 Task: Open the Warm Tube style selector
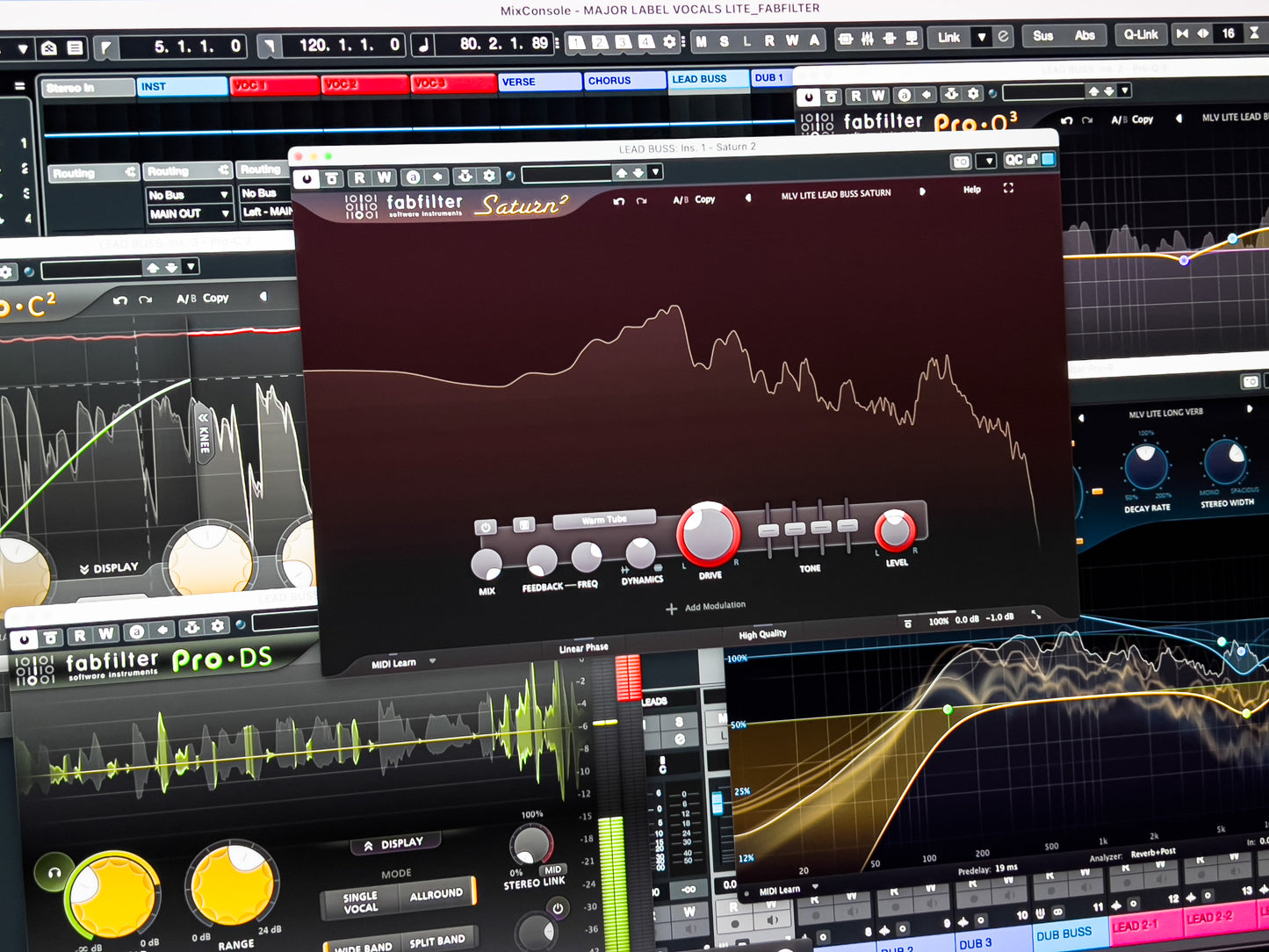[604, 520]
